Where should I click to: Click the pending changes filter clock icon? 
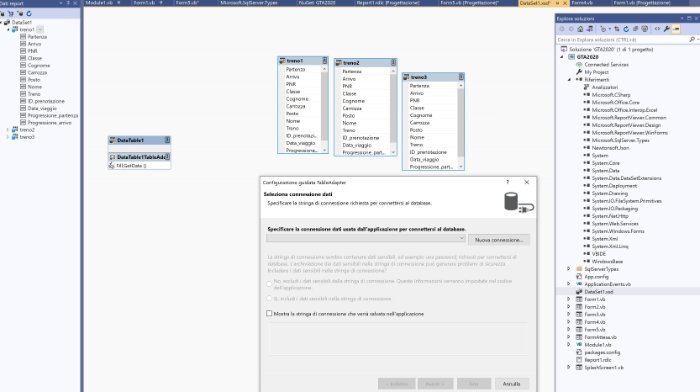[604, 29]
